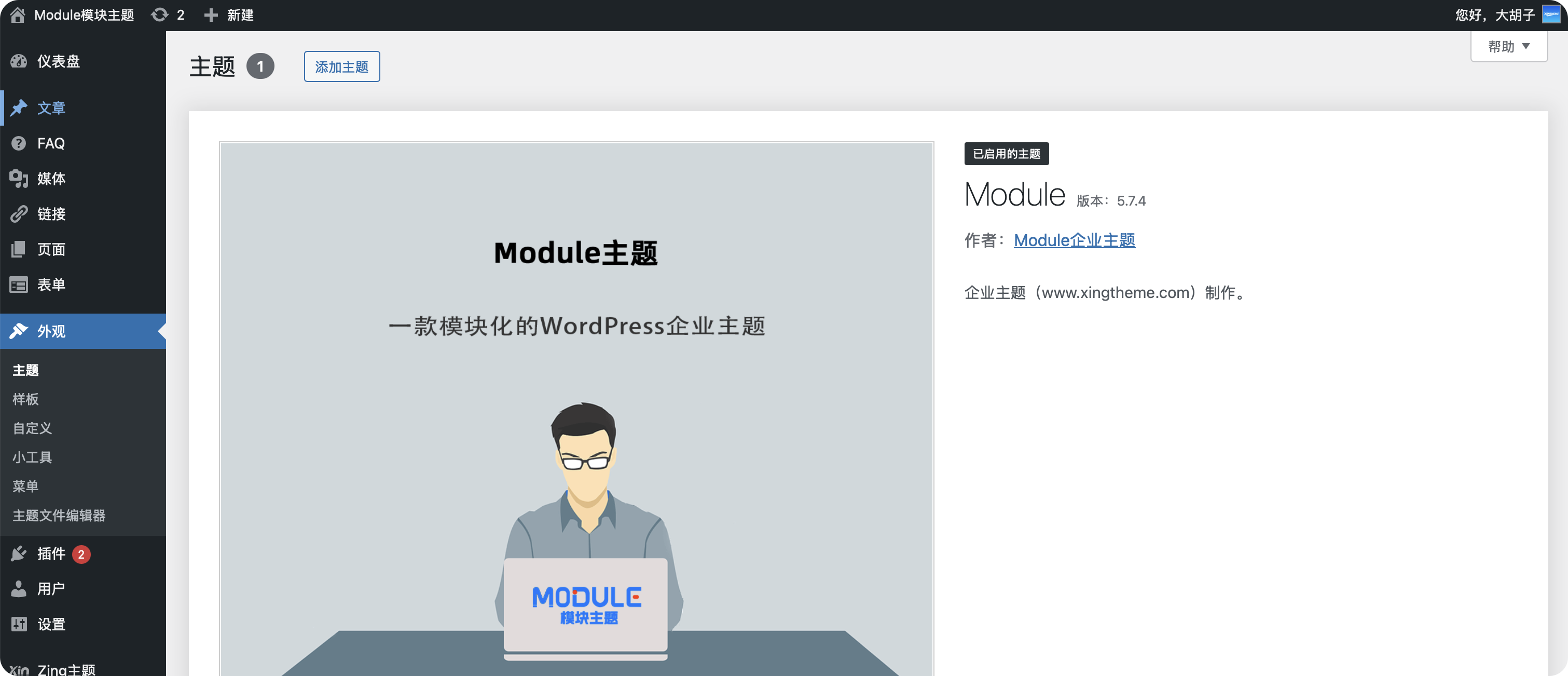Open the updates refresh icon
Screen dimensions: 1568x676
pyautogui.click(x=159, y=15)
